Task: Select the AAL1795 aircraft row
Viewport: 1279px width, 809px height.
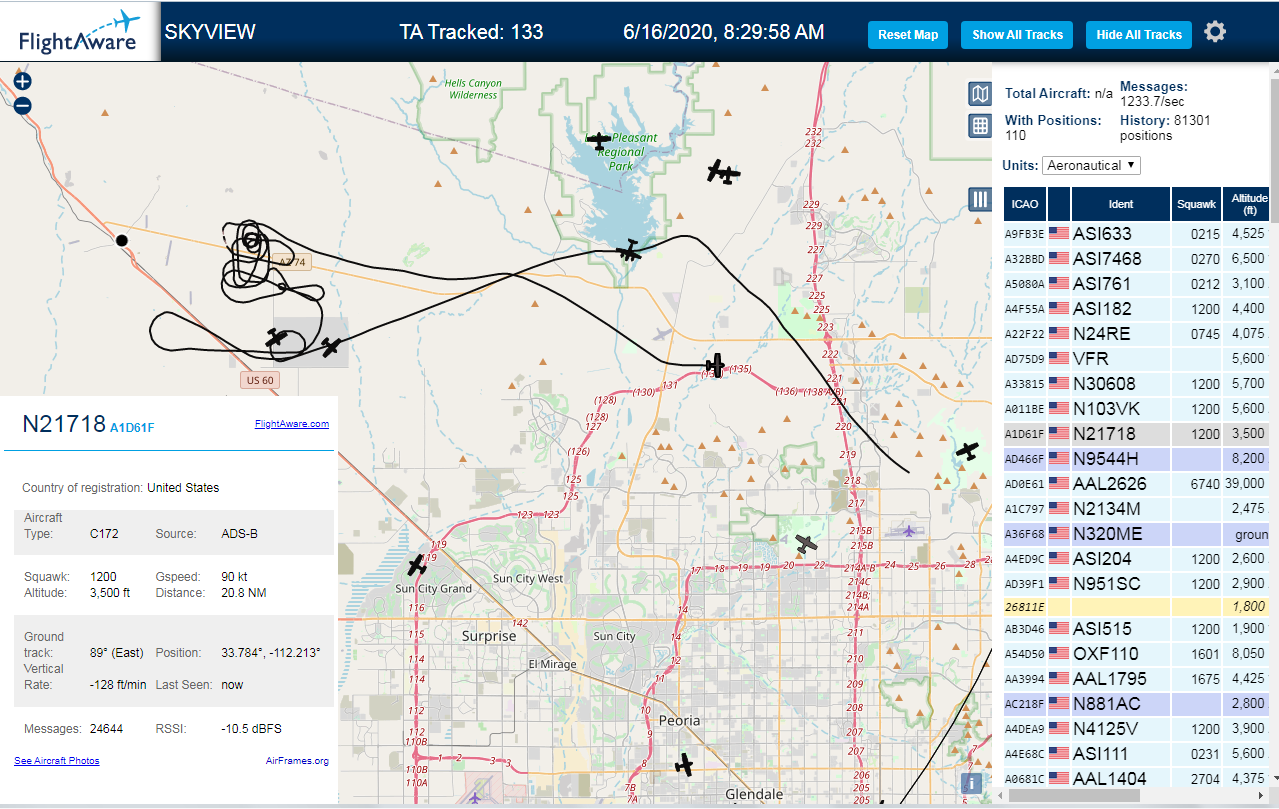Action: (1137, 679)
